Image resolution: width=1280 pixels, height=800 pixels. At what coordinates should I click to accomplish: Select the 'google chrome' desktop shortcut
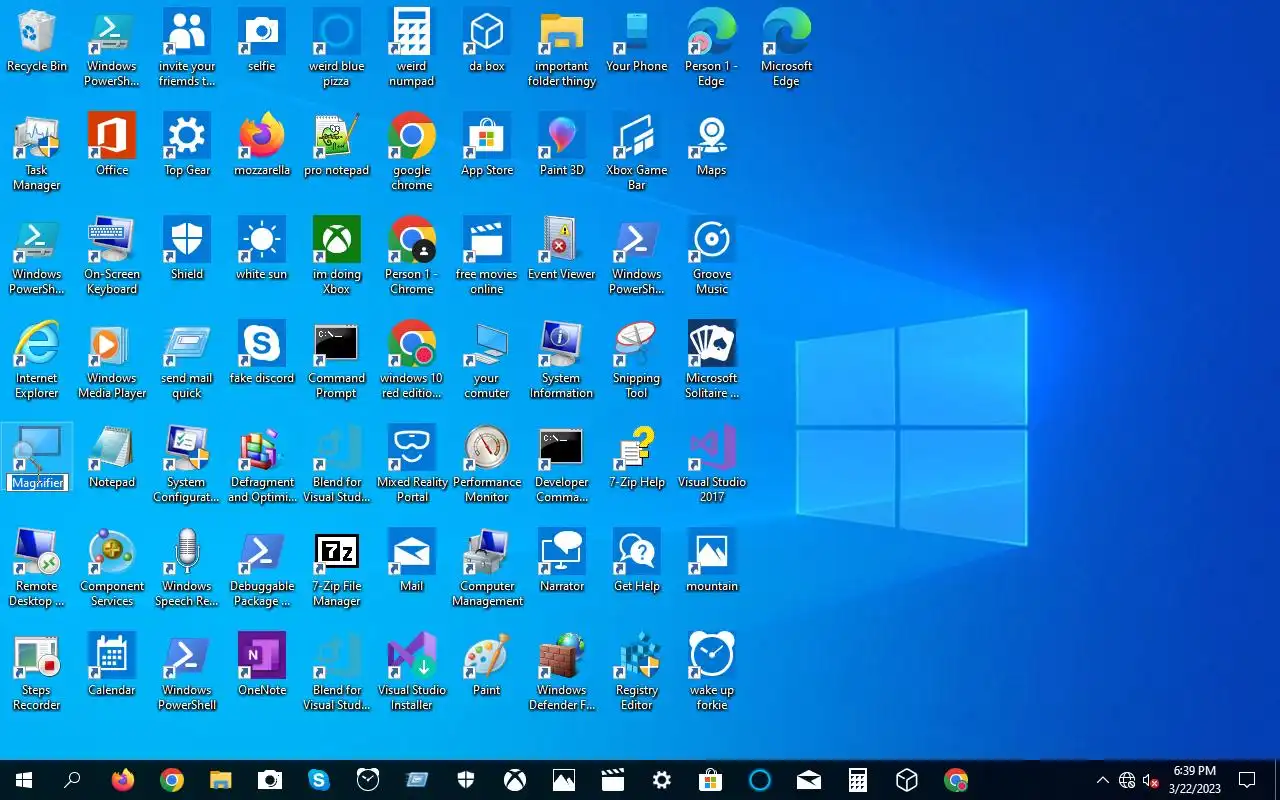point(412,152)
